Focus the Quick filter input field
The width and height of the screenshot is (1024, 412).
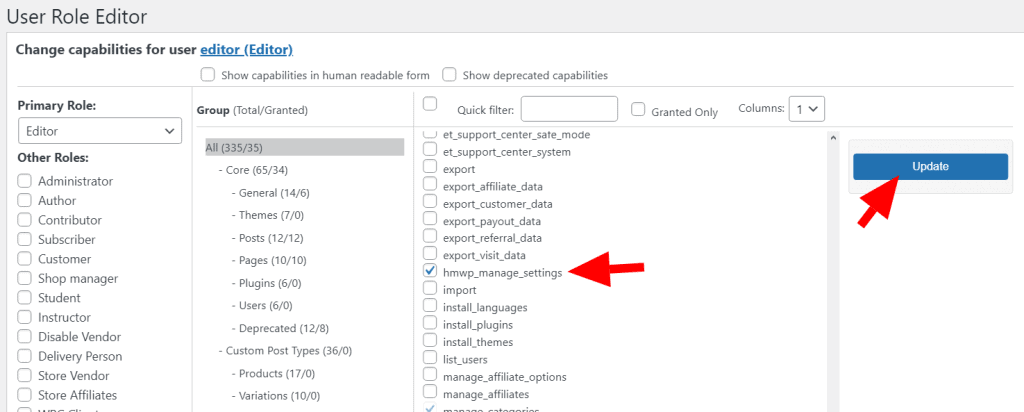tap(569, 109)
